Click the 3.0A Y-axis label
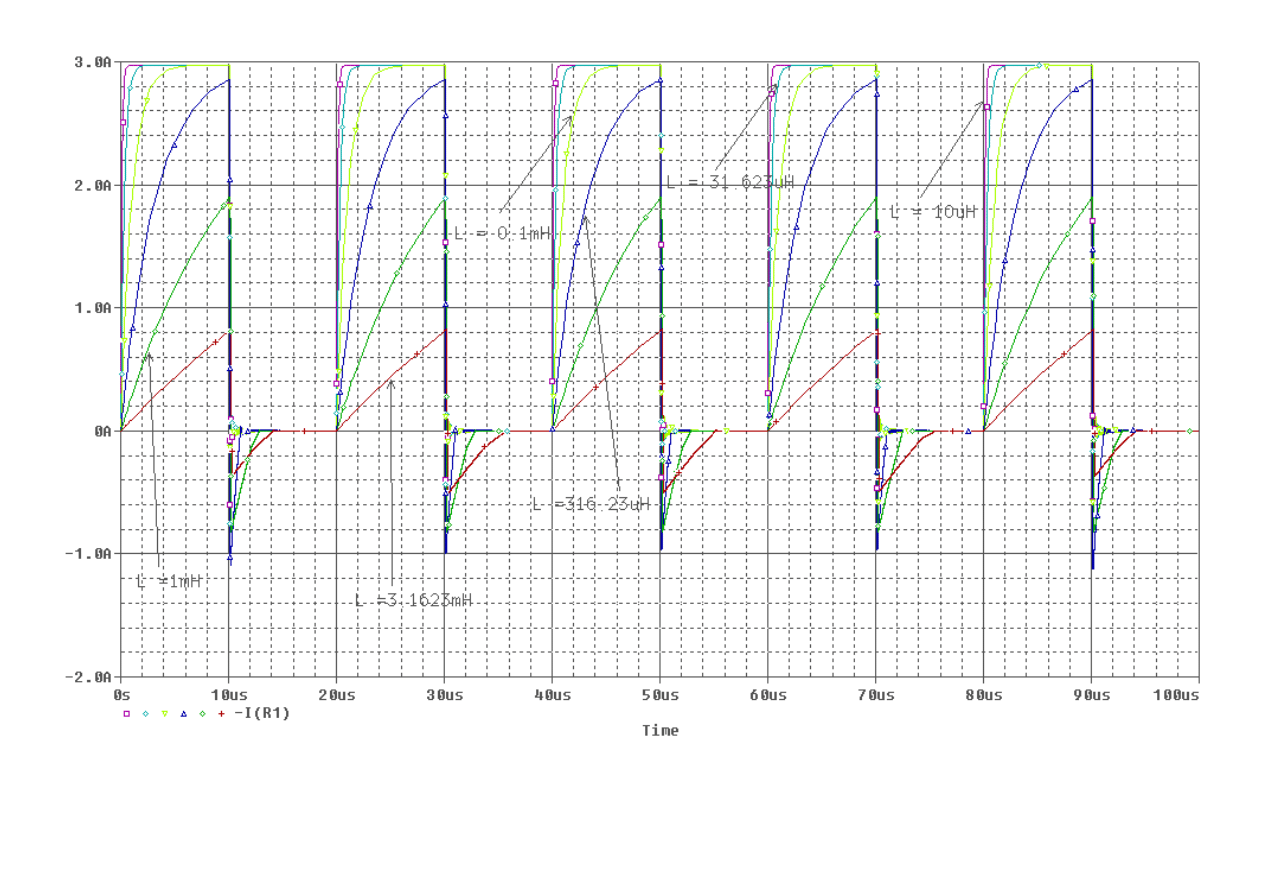This screenshot has width=1263, height=893. 92,62
